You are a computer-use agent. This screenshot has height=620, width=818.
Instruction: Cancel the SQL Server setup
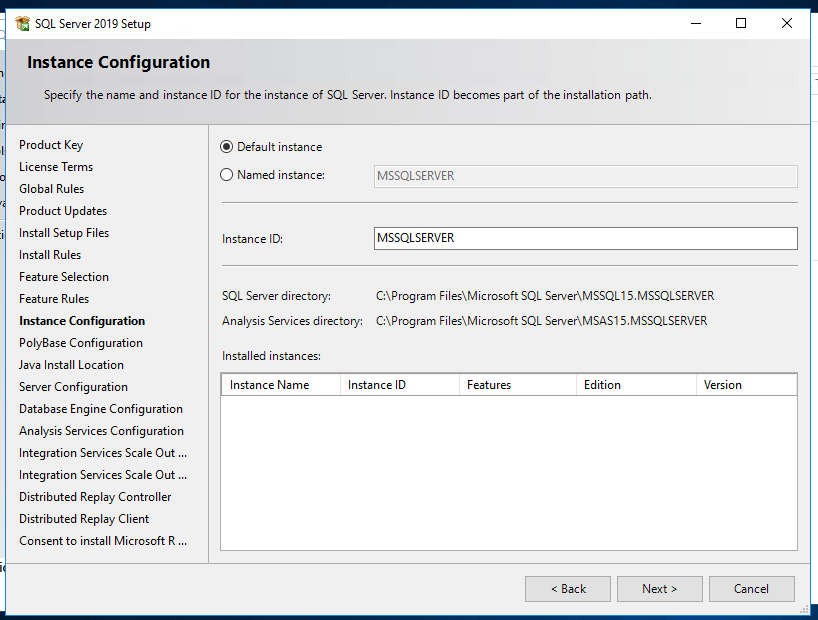click(x=751, y=589)
